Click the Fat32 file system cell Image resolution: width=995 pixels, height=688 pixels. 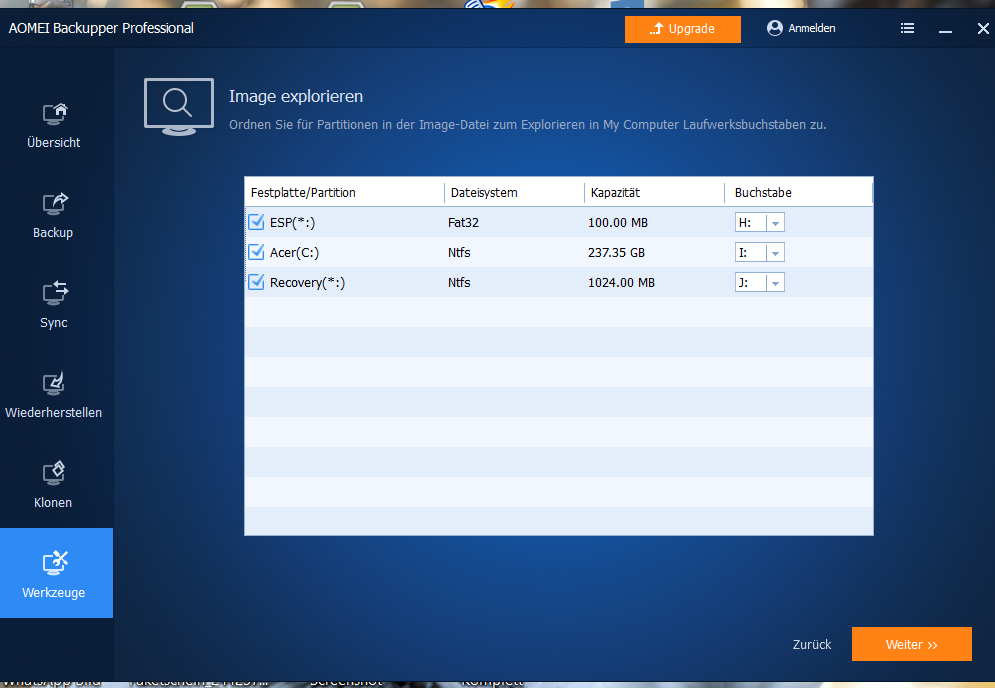(x=464, y=223)
